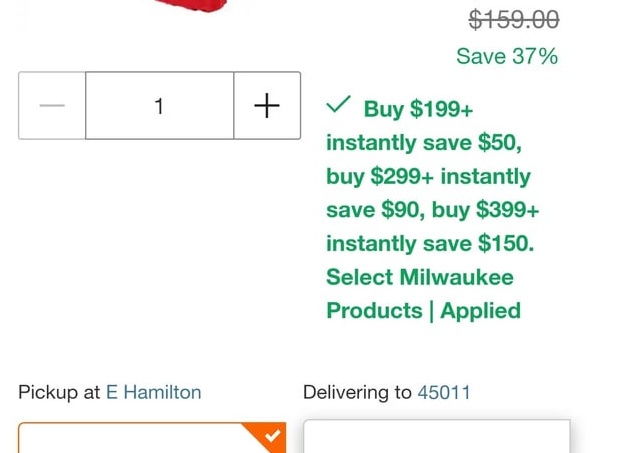
Task: Click the Delivering to label
Action: (x=357, y=392)
